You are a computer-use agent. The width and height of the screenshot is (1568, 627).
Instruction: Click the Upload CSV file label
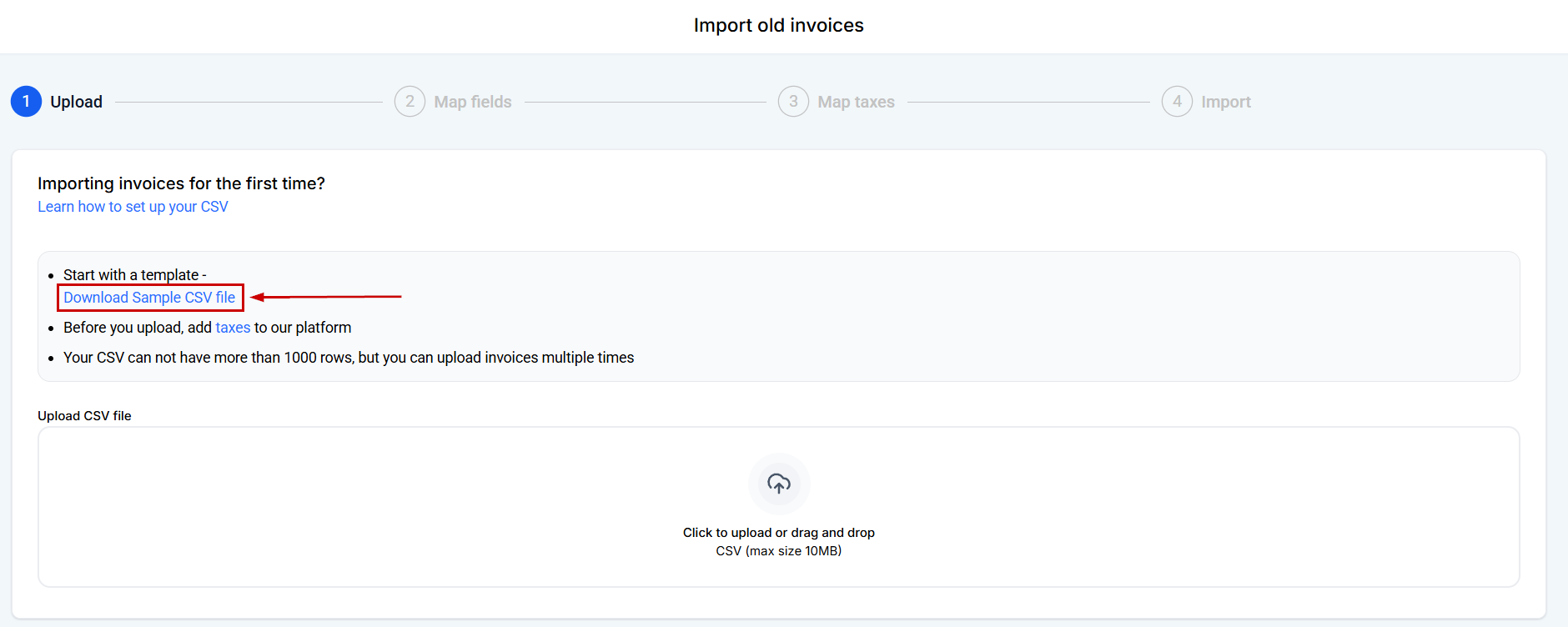click(x=84, y=416)
